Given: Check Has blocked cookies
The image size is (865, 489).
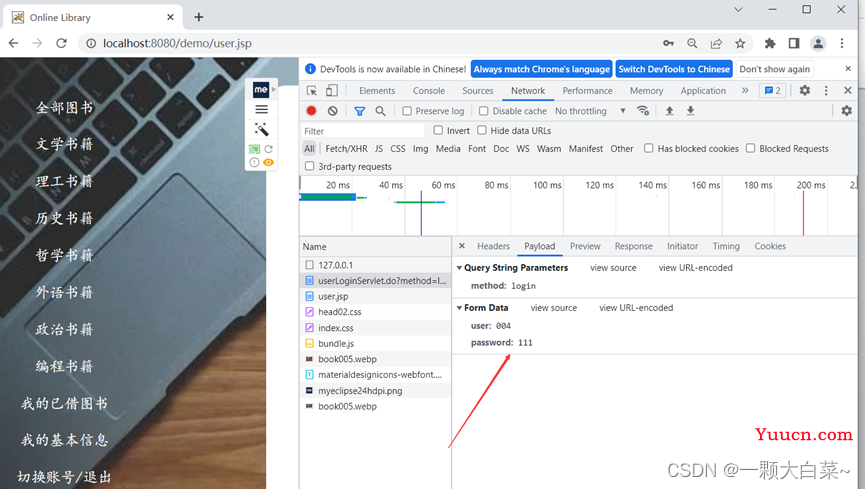Looking at the screenshot, I should tap(649, 148).
